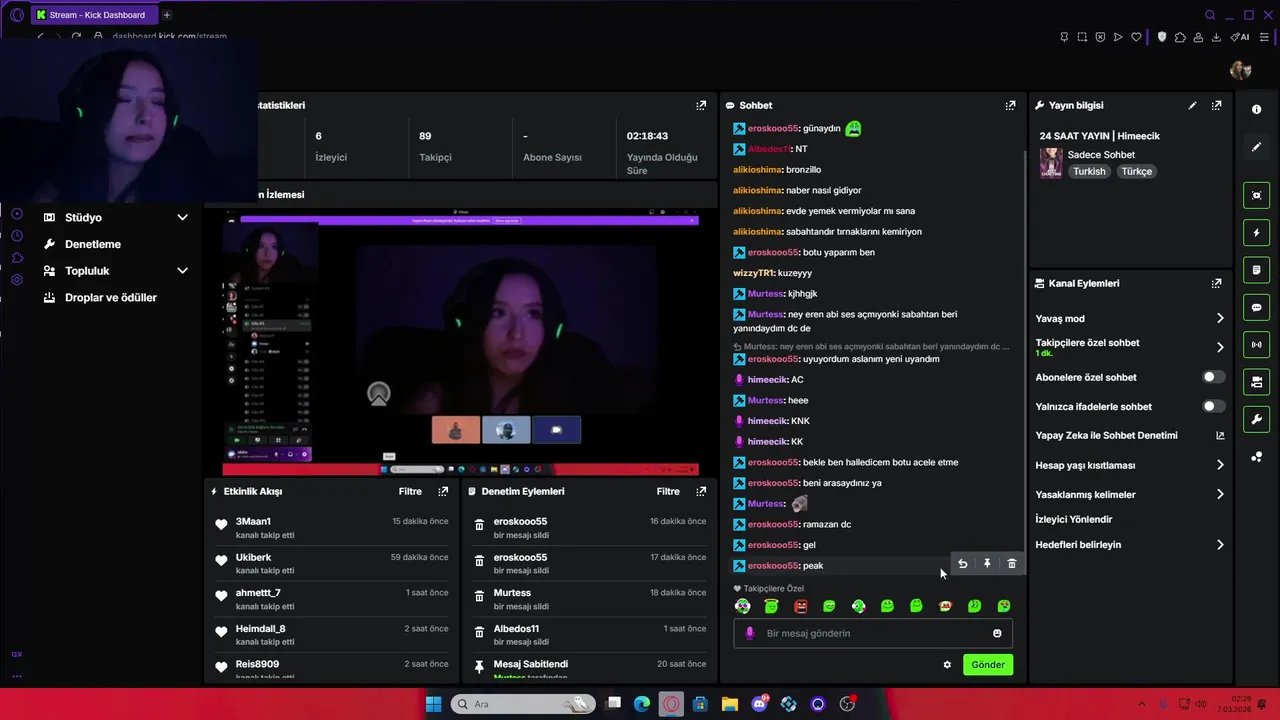Toggle the lightning bolt activity panel icon
The width and height of the screenshot is (1280, 720).
click(1257, 233)
